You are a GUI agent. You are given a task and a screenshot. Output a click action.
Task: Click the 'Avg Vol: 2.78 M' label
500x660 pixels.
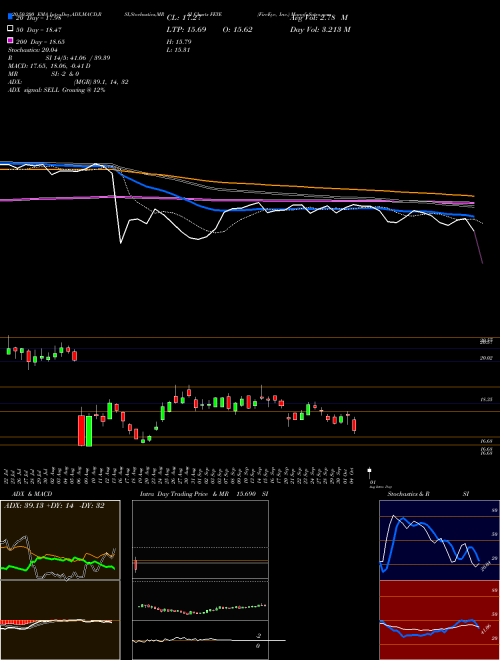click(319, 17)
